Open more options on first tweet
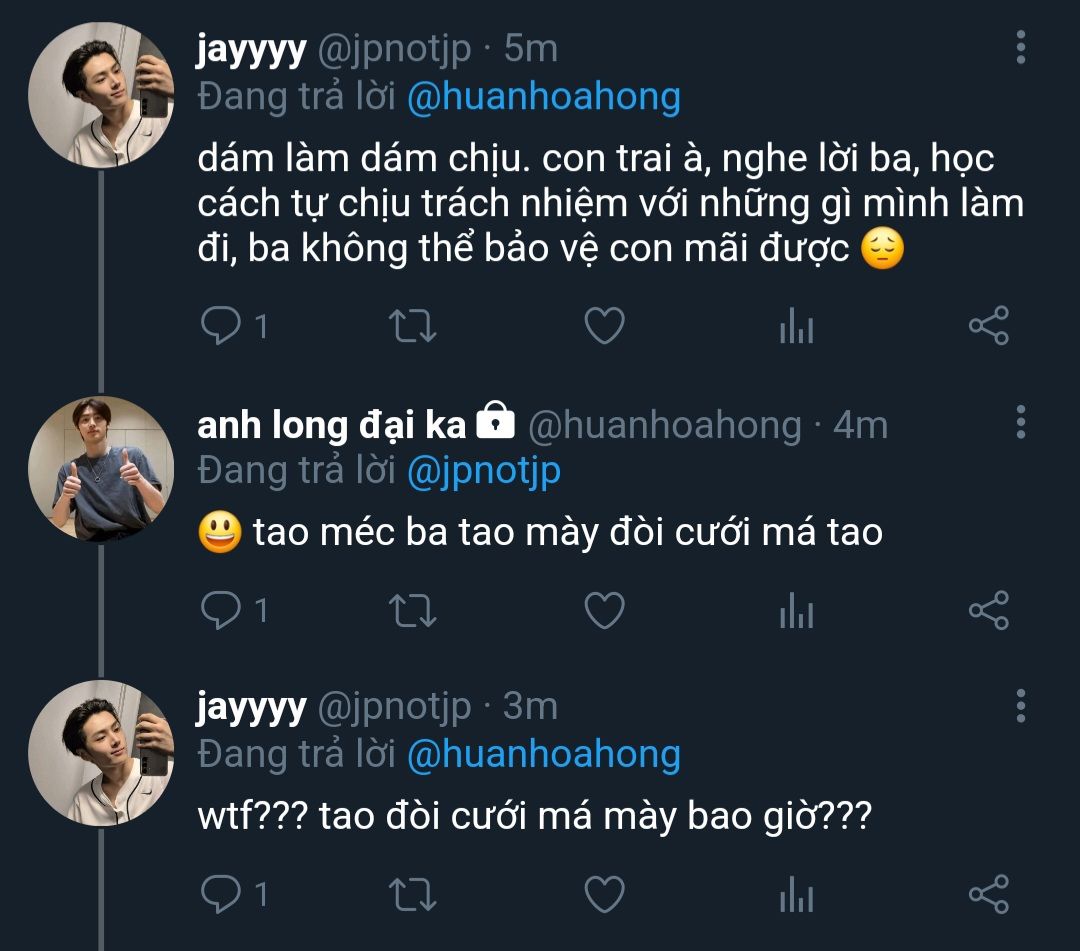The height and width of the screenshot is (951, 1080). tap(1020, 47)
